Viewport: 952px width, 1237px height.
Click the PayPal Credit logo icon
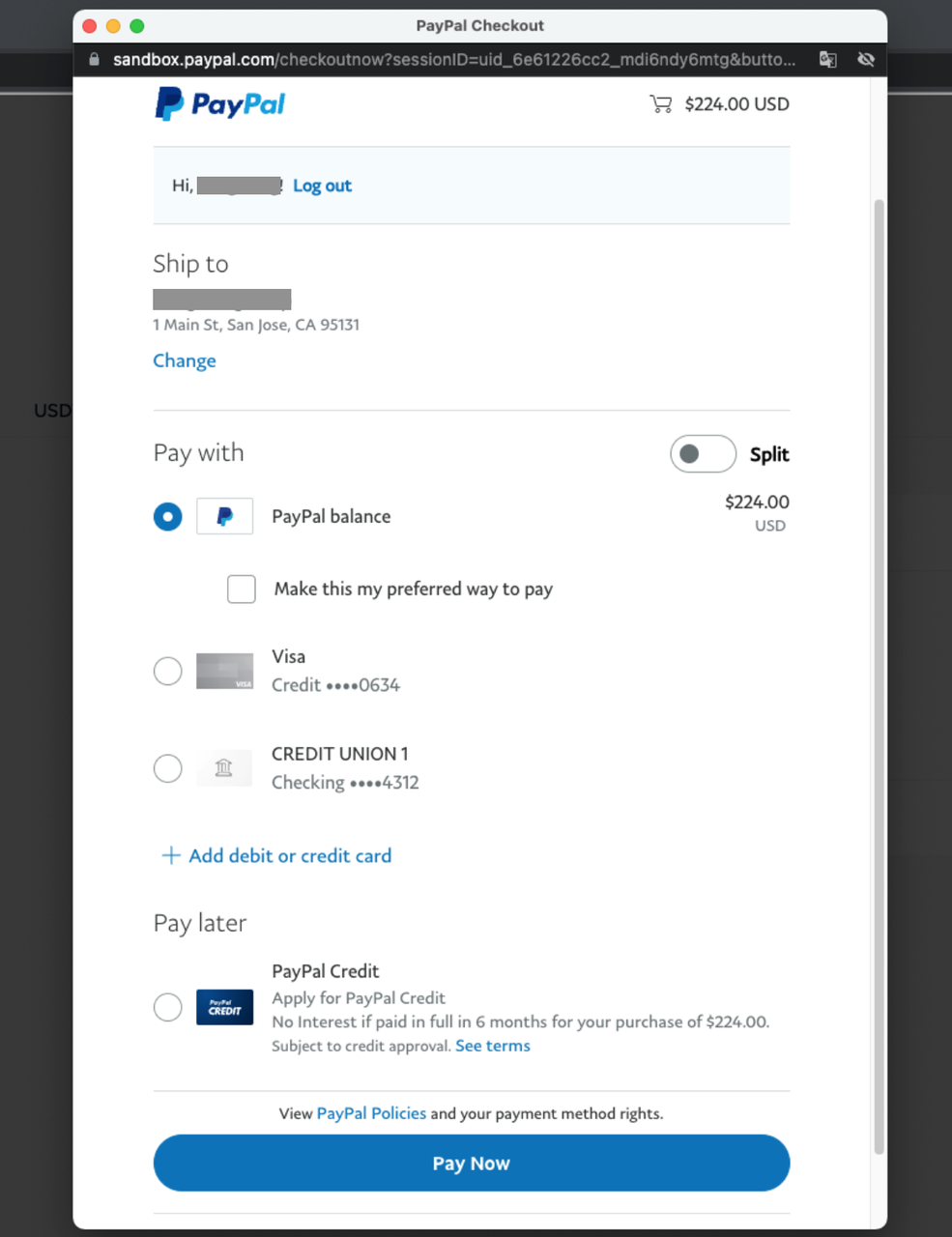225,1007
